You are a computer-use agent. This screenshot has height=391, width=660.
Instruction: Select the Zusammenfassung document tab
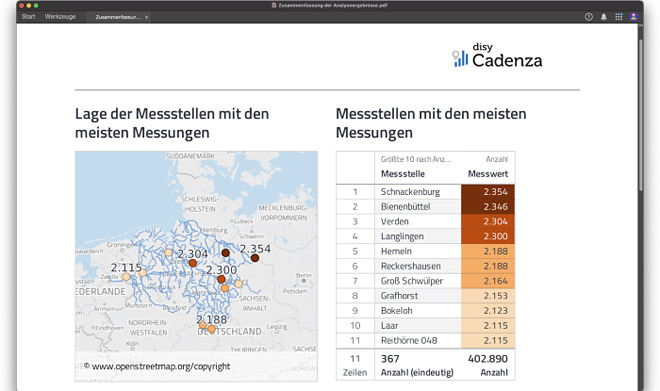pos(118,17)
